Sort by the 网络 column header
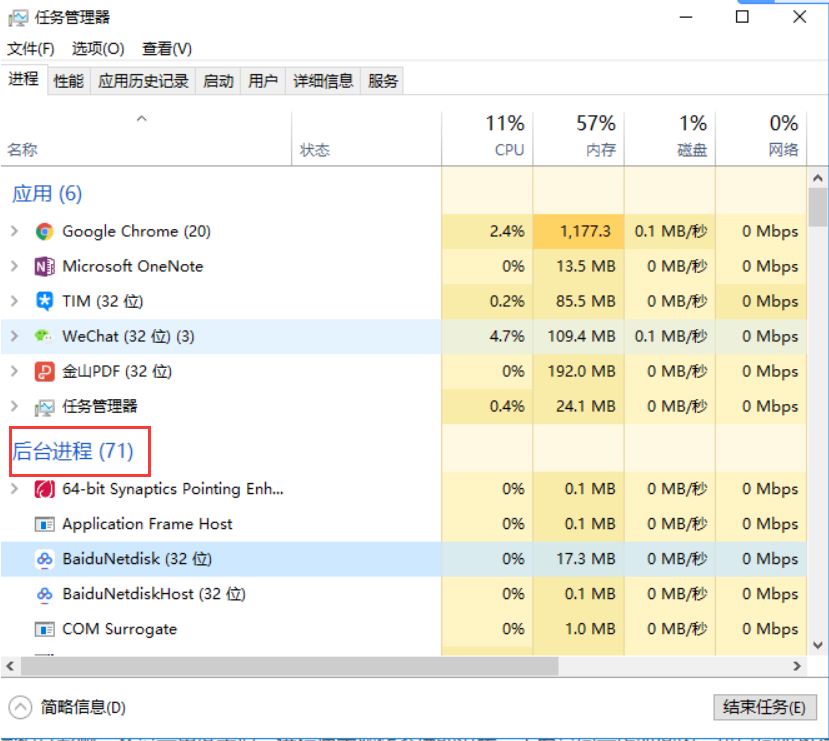This screenshot has width=829, height=741. click(x=761, y=138)
